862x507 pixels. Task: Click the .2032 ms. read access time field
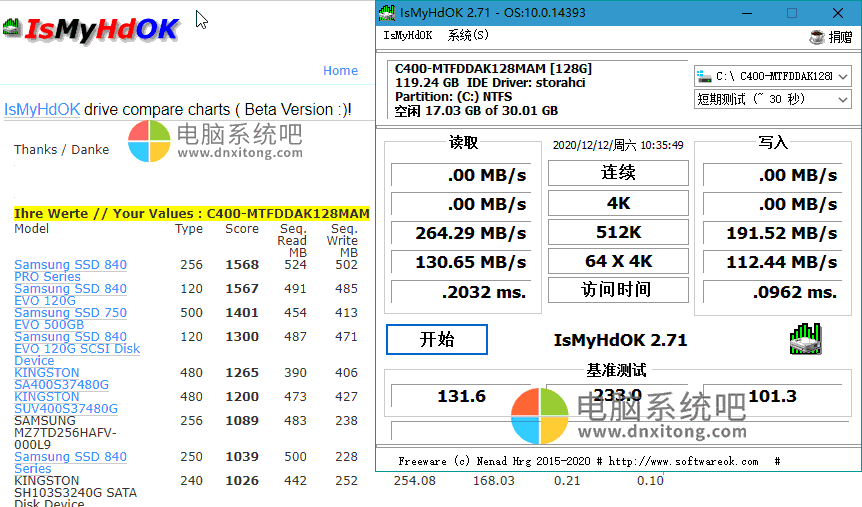click(x=461, y=292)
